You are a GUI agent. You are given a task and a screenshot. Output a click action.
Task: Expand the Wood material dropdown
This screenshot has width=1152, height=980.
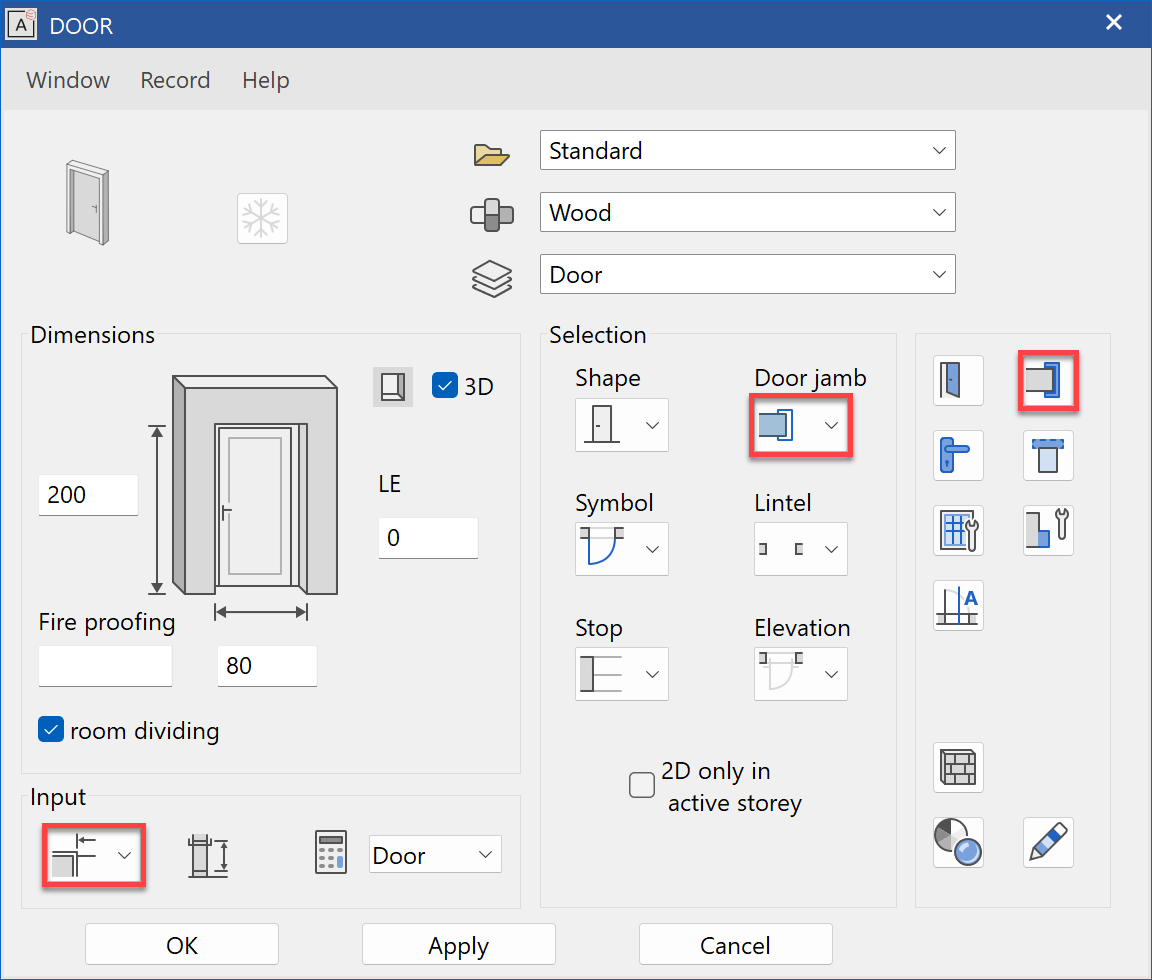(x=747, y=213)
